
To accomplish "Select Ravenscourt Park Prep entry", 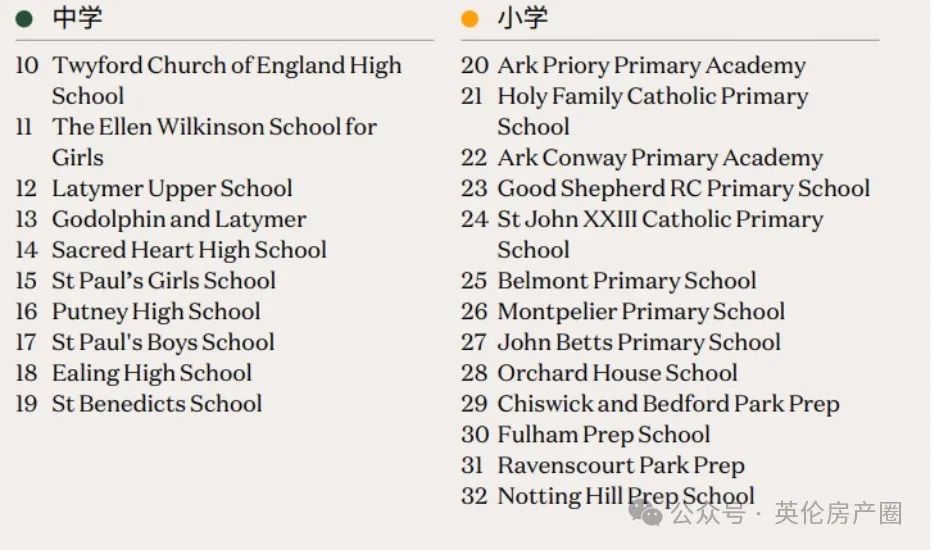I will coord(621,466).
